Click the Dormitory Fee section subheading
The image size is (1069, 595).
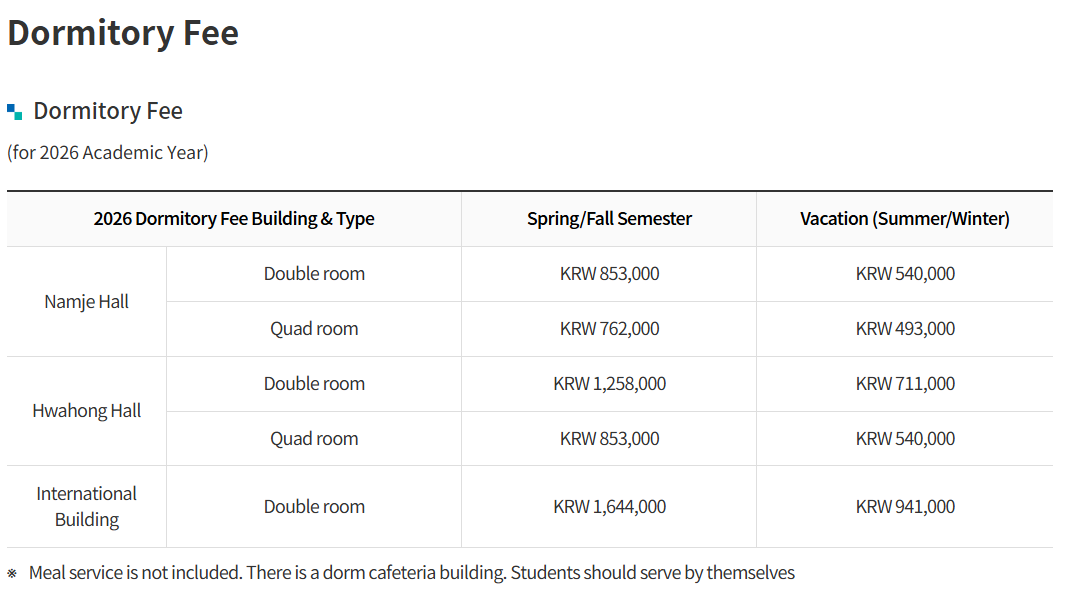(108, 111)
